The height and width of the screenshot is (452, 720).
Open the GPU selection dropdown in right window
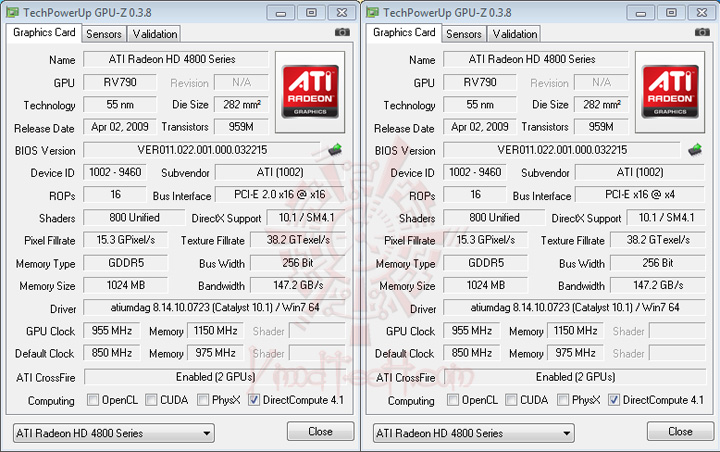coord(473,433)
